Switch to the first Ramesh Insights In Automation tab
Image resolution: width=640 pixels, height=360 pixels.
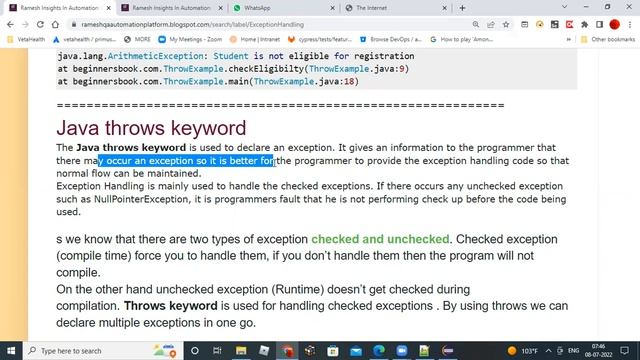(x=59, y=8)
